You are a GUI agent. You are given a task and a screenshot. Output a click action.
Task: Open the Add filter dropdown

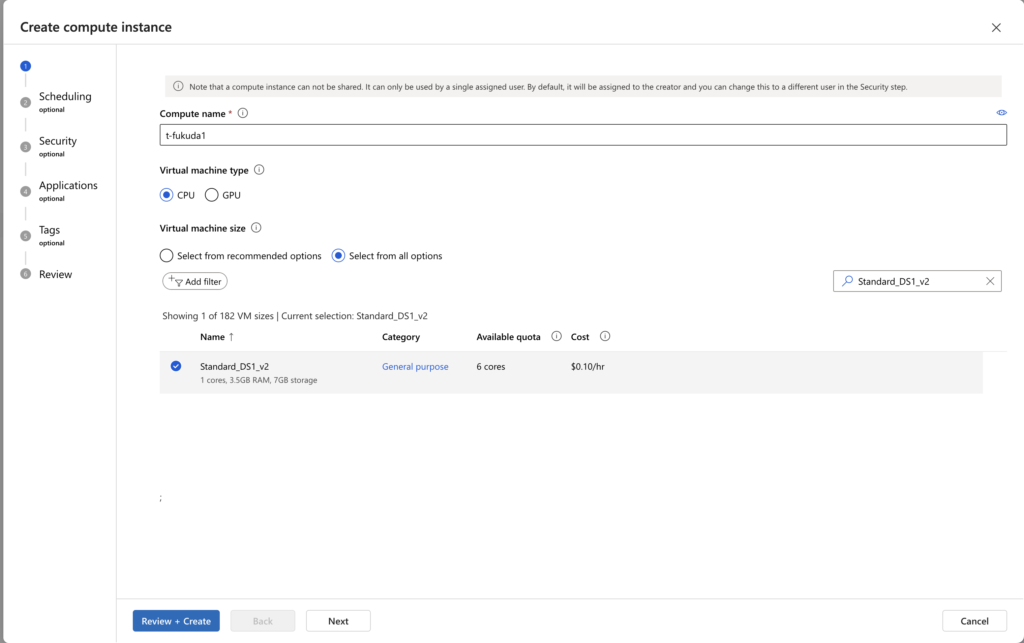(195, 282)
